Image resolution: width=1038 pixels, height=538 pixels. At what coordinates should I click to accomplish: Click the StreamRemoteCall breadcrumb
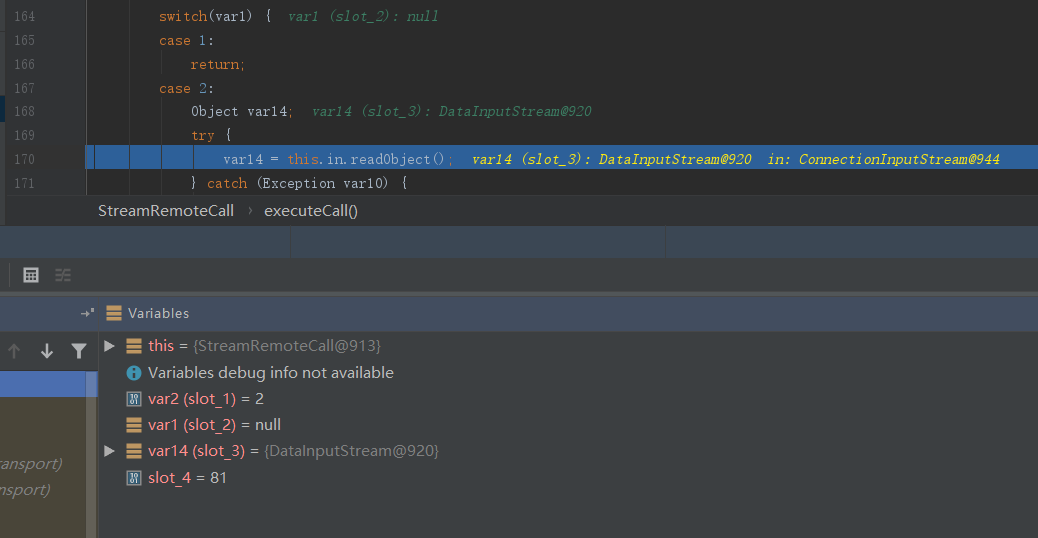tap(166, 211)
